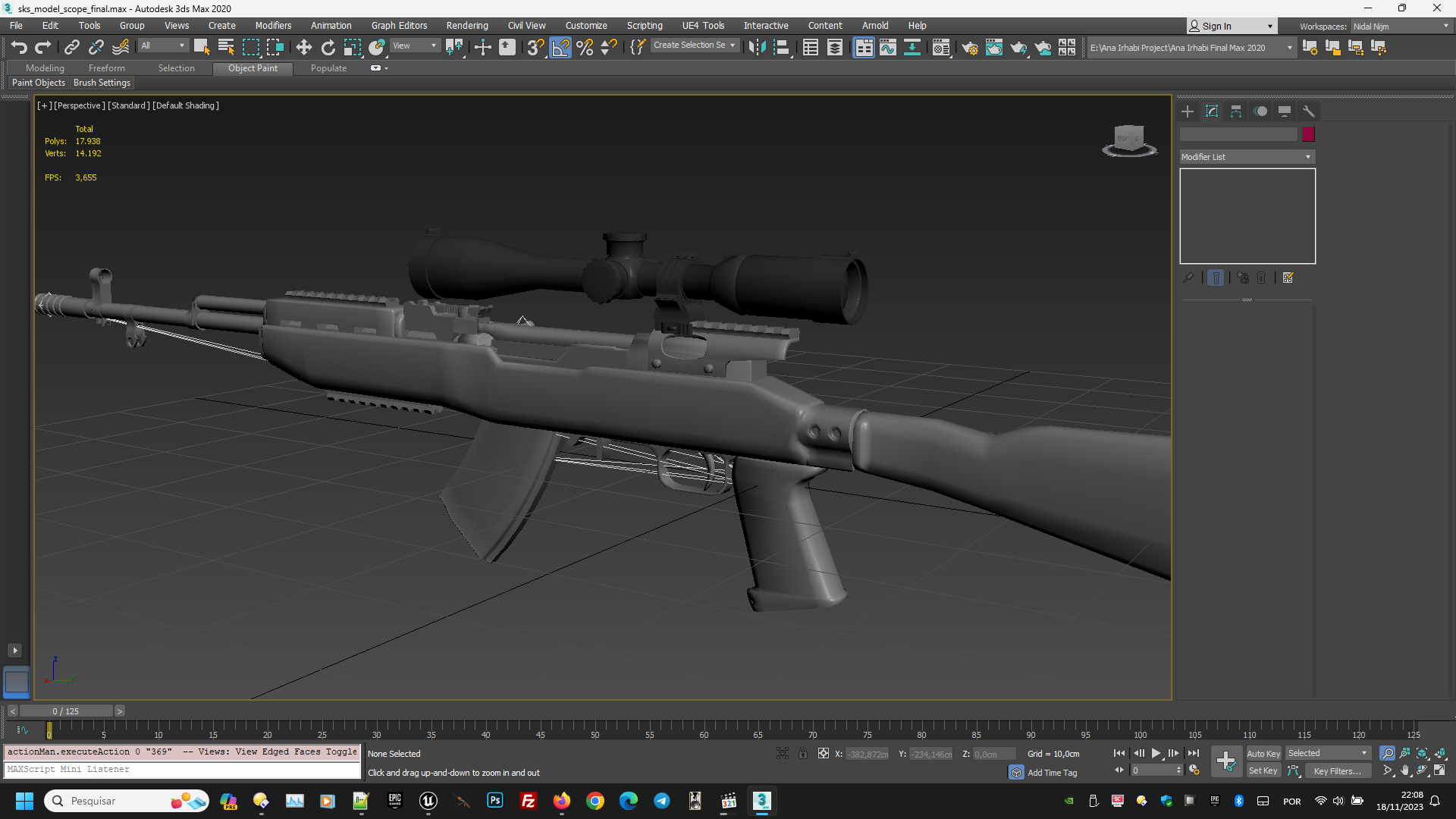1456x819 pixels.
Task: Play the animation
Action: click(x=1156, y=753)
